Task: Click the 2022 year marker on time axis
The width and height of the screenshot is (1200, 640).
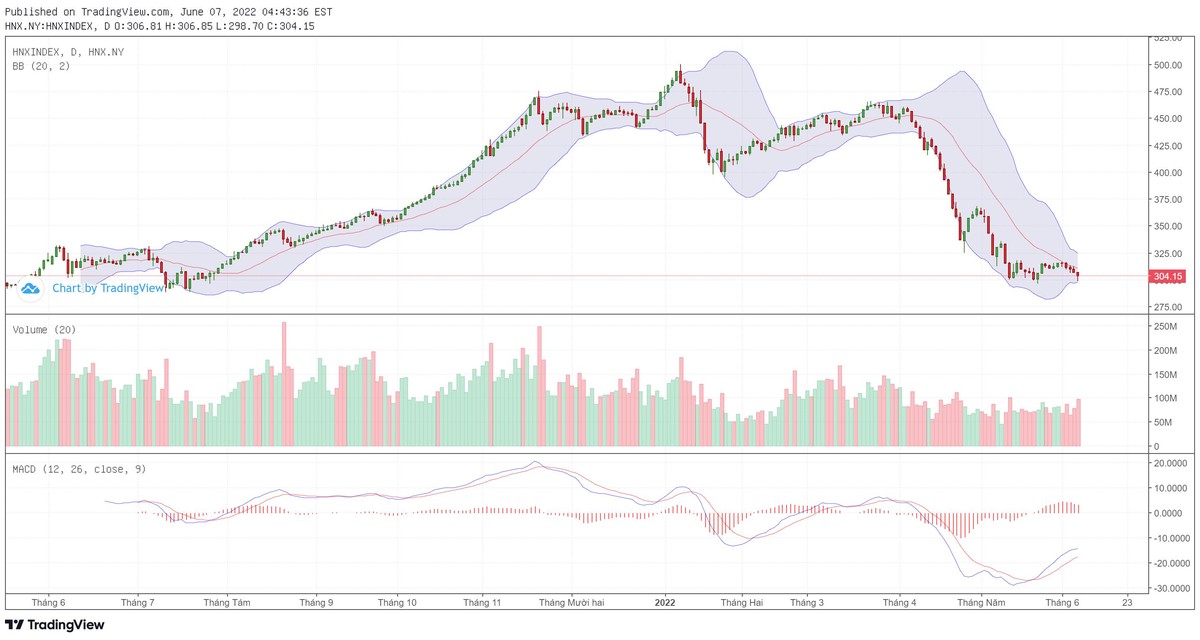Action: pyautogui.click(x=666, y=603)
